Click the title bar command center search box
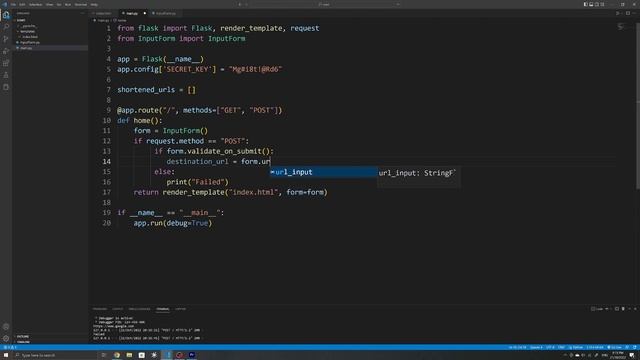The image size is (640, 360). point(325,4)
